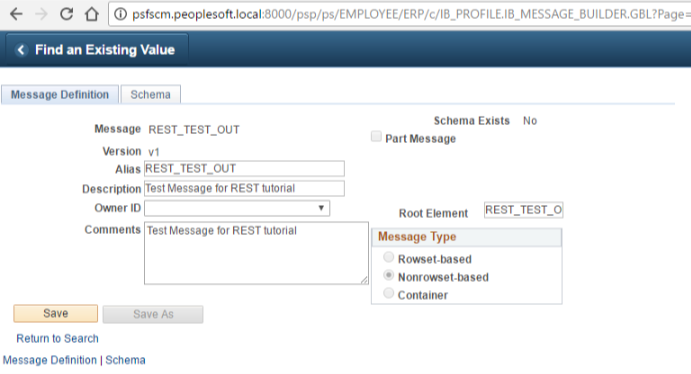Reload the page with refresh icon
The image size is (691, 374).
[x=67, y=14]
